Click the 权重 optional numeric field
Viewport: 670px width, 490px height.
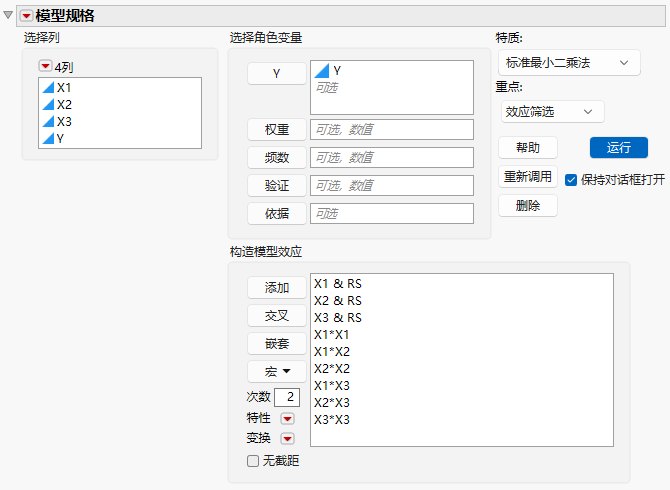click(x=392, y=129)
